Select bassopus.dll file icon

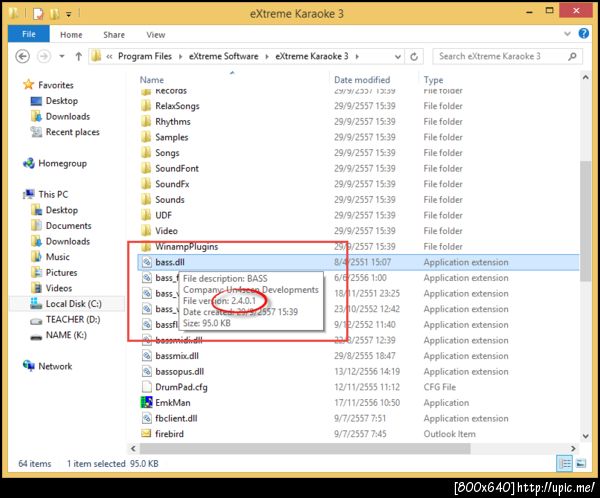click(x=147, y=371)
